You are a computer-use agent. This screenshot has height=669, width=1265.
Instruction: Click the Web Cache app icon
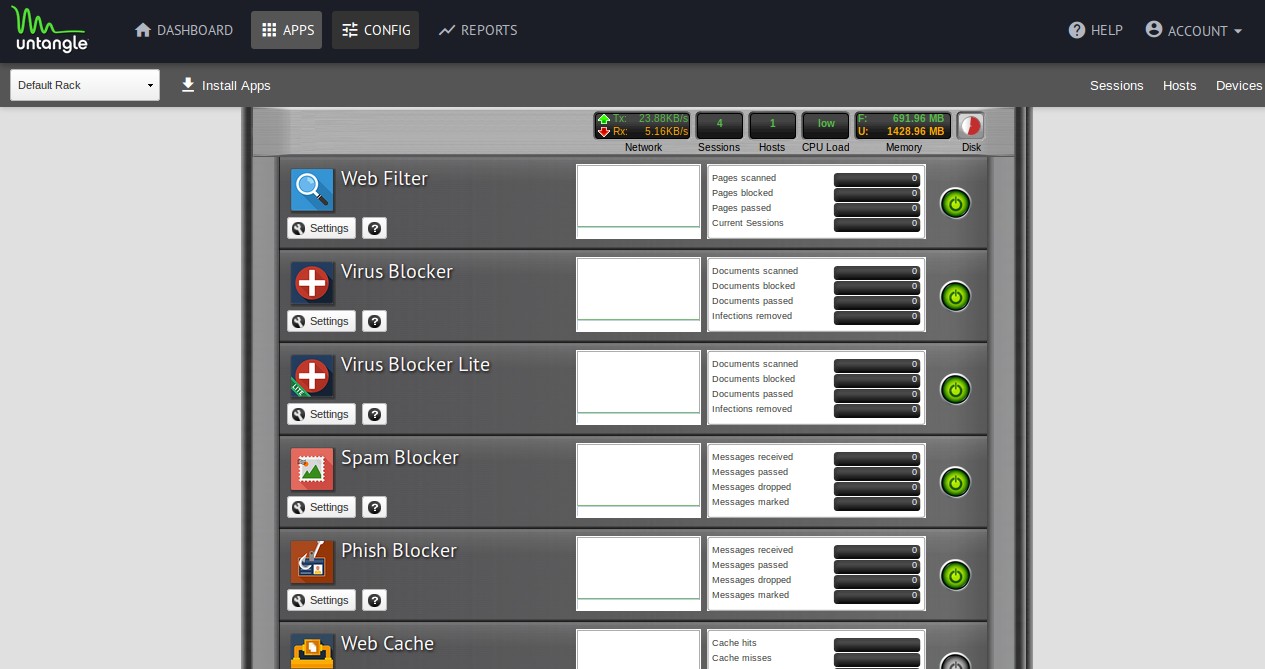pyautogui.click(x=312, y=651)
